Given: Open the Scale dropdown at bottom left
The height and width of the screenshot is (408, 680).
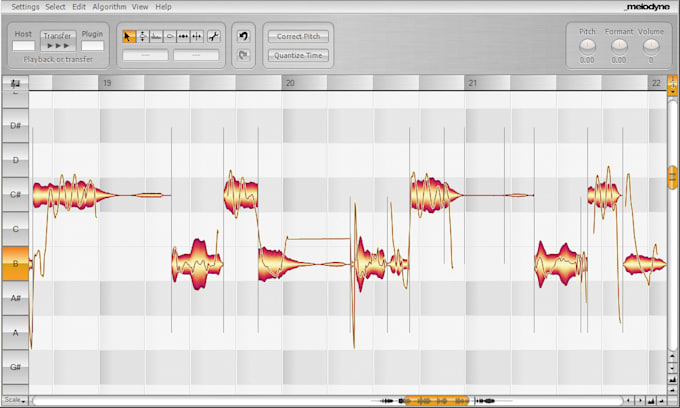Looking at the screenshot, I should [x=15, y=400].
